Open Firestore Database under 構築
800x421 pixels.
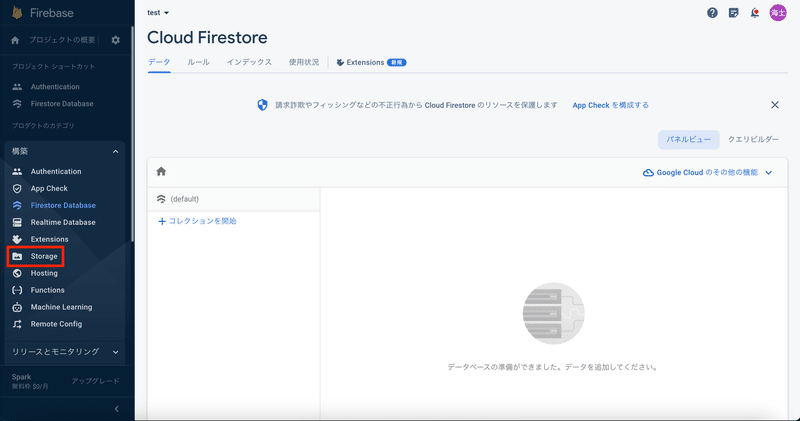point(63,205)
